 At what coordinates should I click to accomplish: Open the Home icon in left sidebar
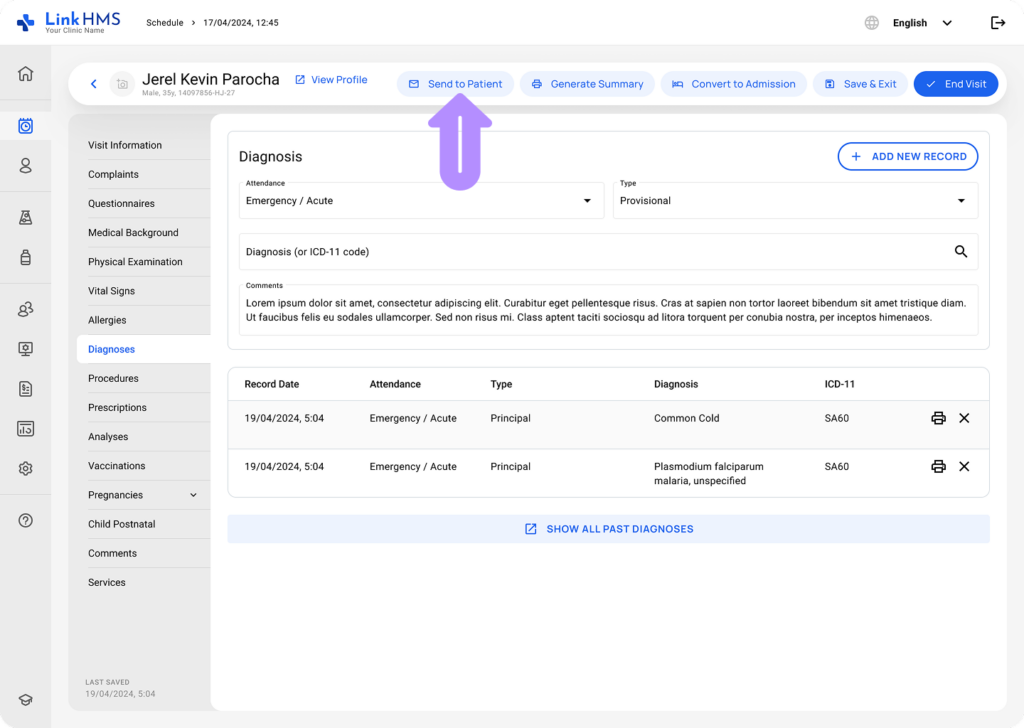[25, 74]
